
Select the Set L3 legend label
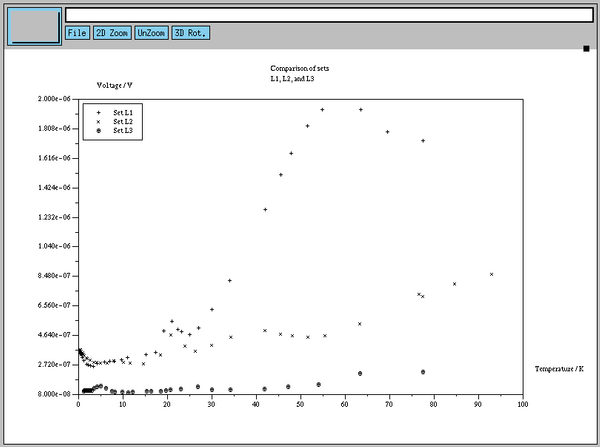123,131
